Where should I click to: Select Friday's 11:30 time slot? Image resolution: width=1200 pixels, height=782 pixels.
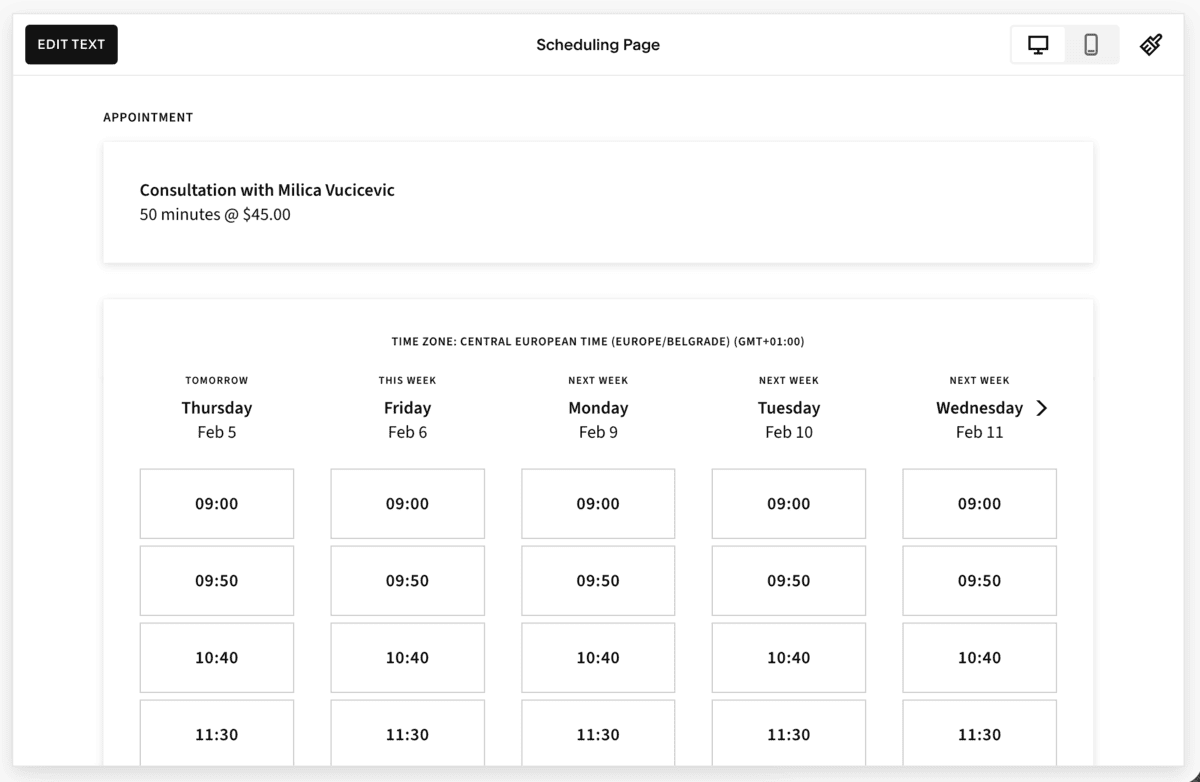tap(407, 734)
